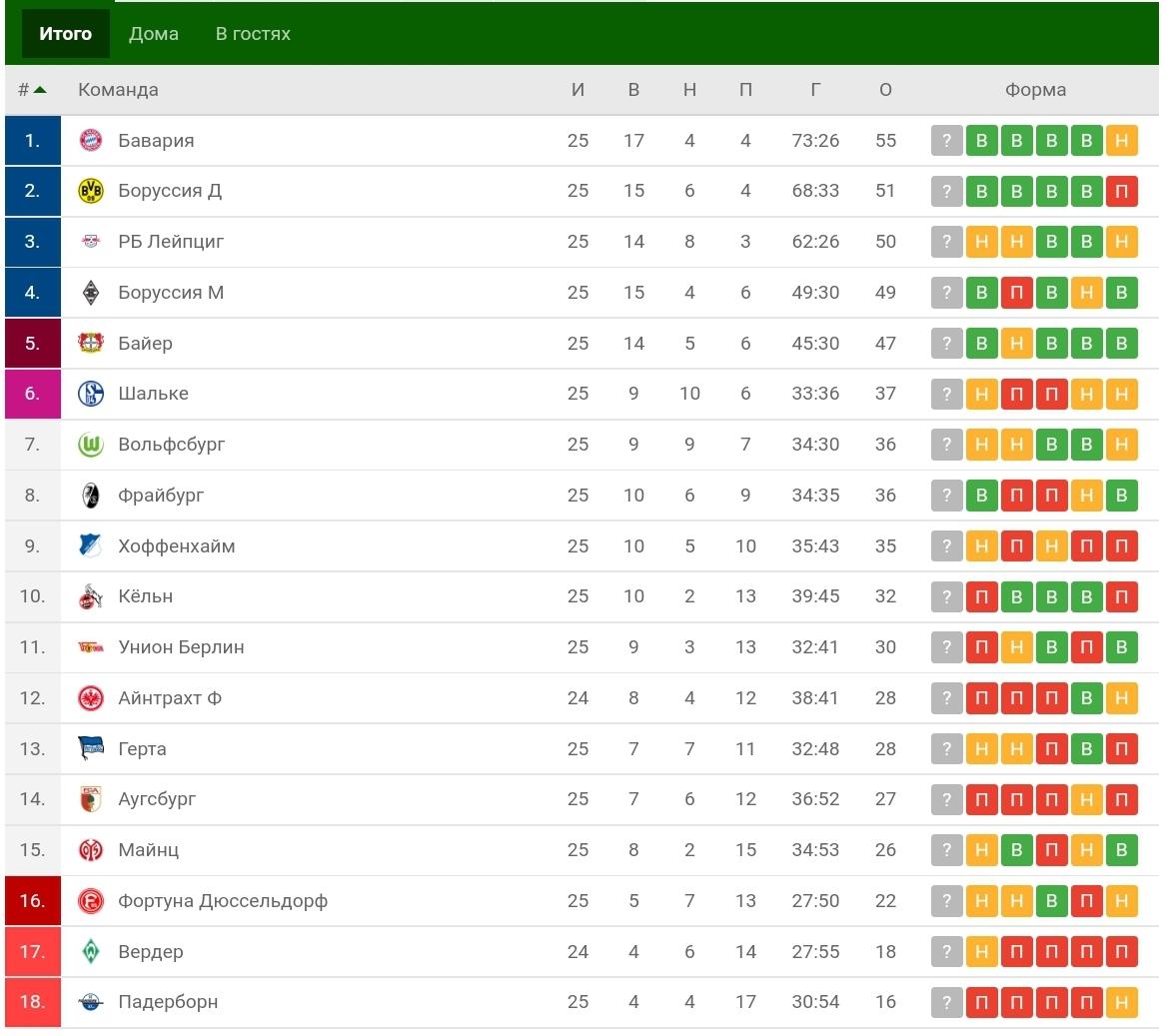Click Боруссия Д's red П form box

[1122, 192]
